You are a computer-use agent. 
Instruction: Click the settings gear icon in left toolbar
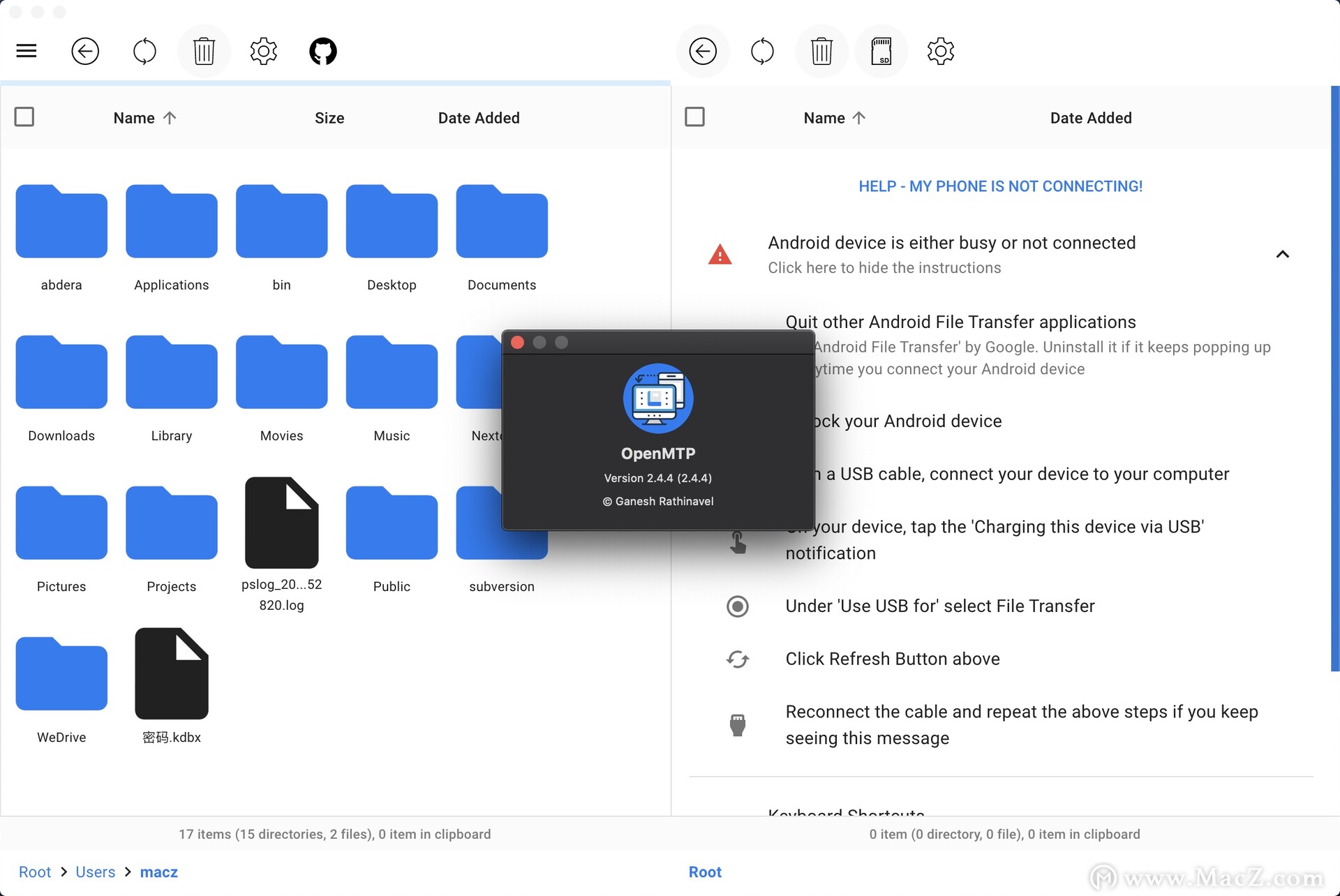click(264, 50)
